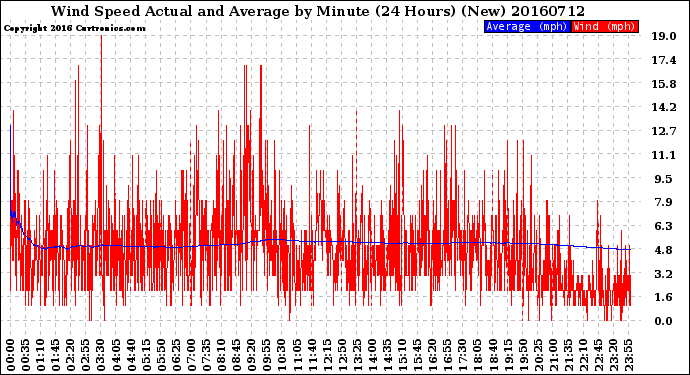Click the 05:15 time axis label

tap(146, 355)
